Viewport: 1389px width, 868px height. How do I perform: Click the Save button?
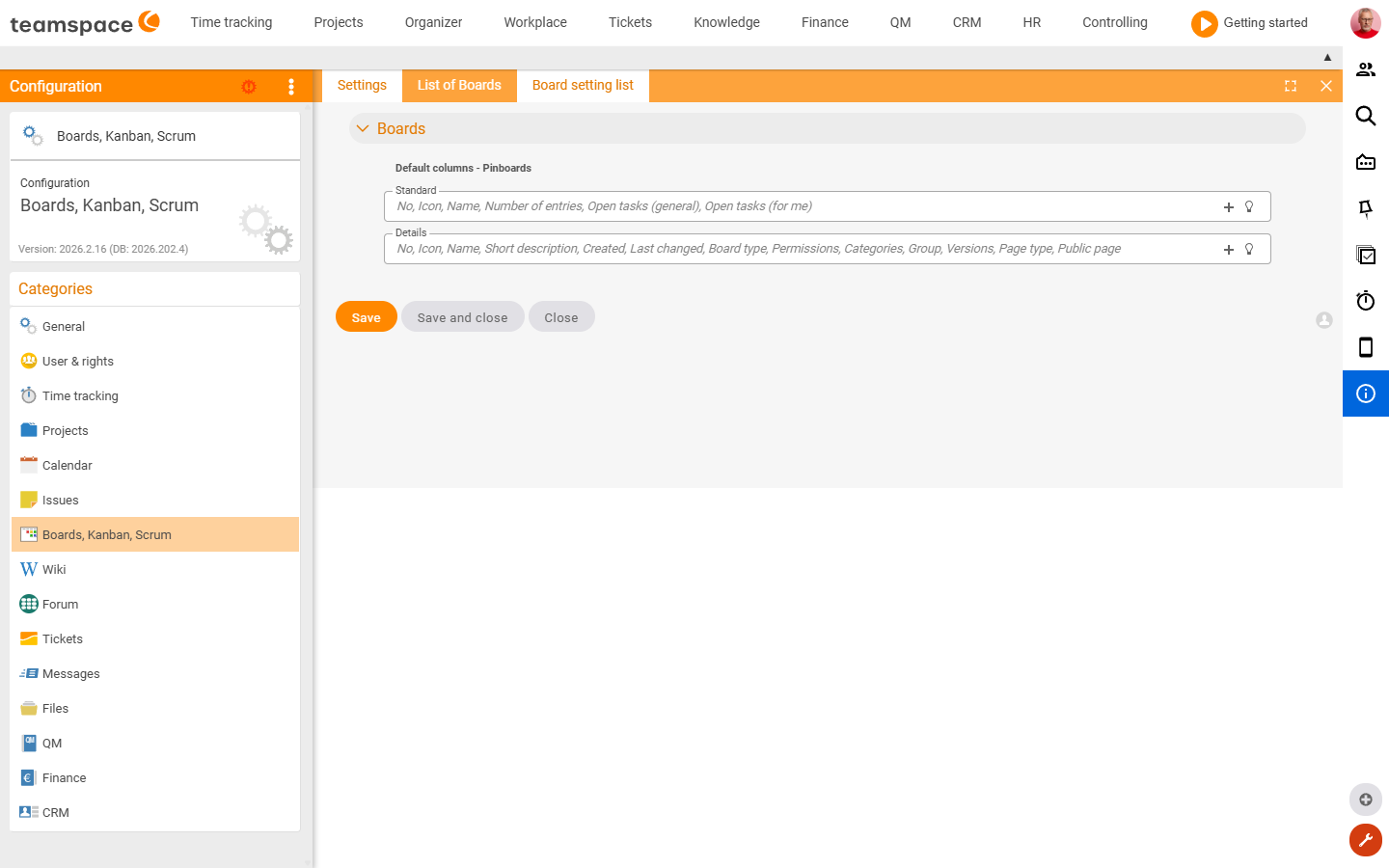click(367, 316)
